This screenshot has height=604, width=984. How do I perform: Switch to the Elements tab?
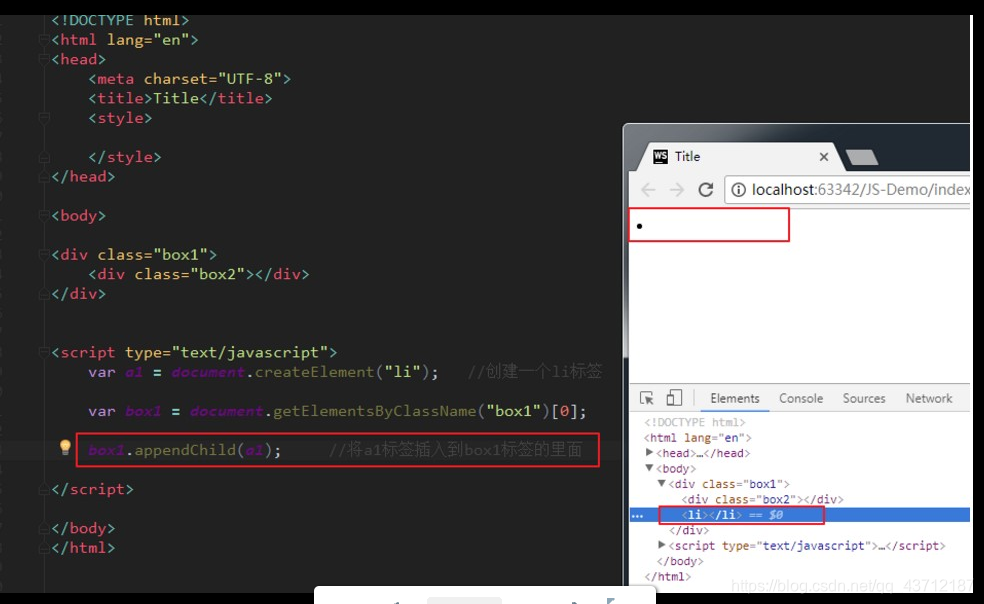click(734, 398)
